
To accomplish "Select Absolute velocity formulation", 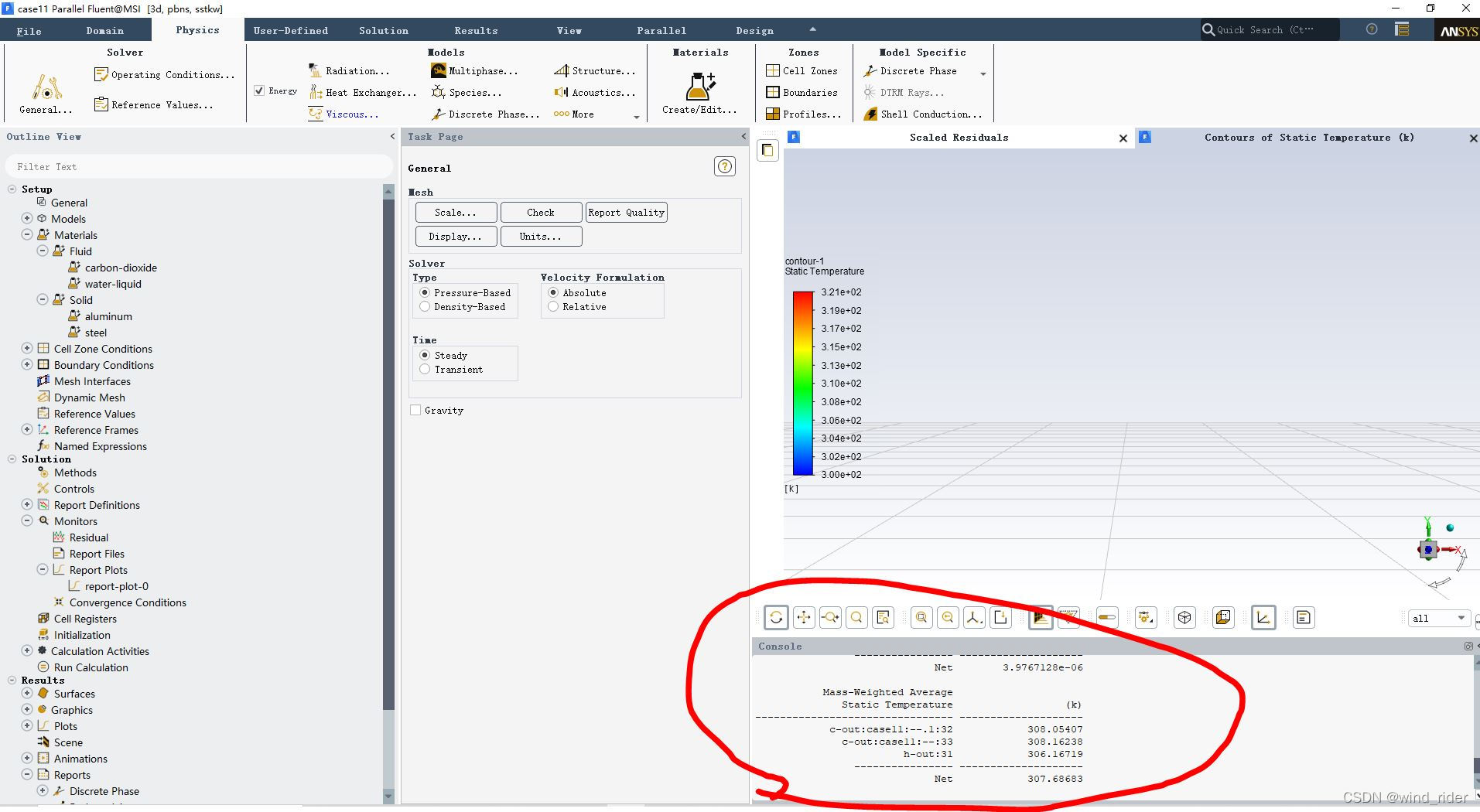I will (x=553, y=292).
